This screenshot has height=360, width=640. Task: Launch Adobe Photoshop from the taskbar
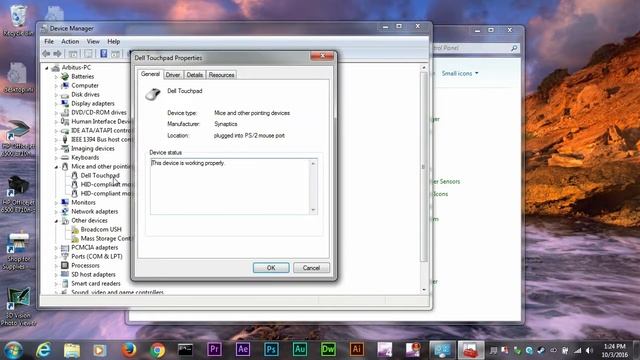271,349
